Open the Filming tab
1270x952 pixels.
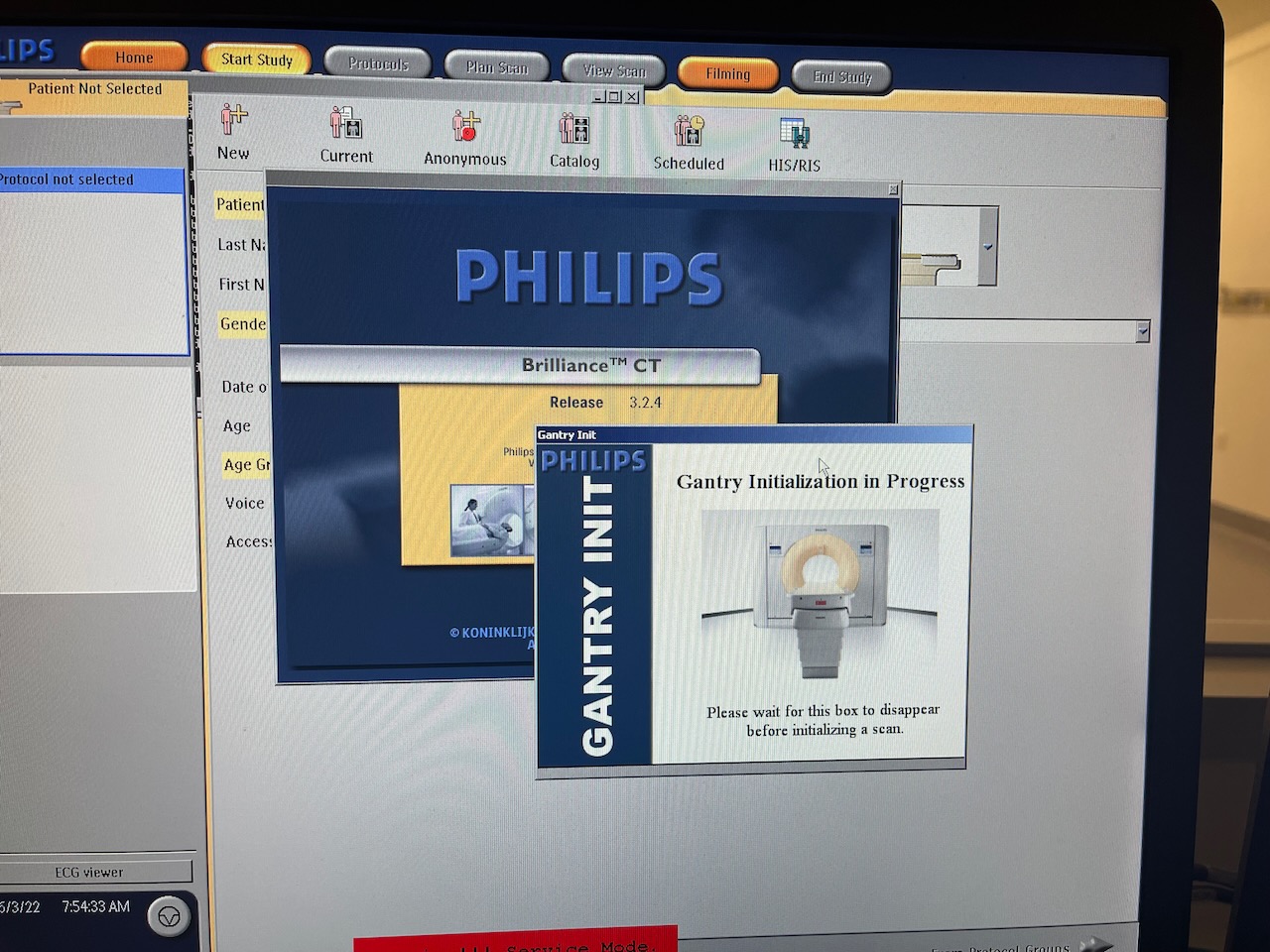click(727, 73)
